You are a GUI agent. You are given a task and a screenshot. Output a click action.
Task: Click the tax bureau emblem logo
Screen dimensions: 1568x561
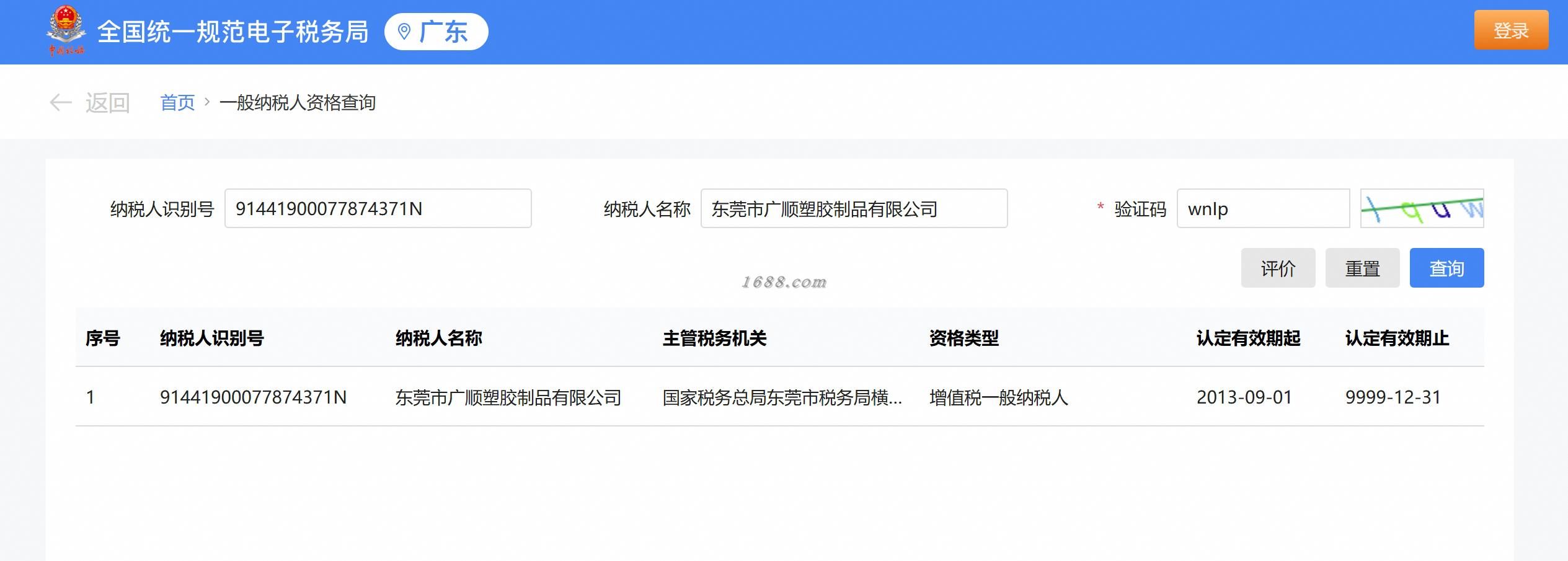66,31
